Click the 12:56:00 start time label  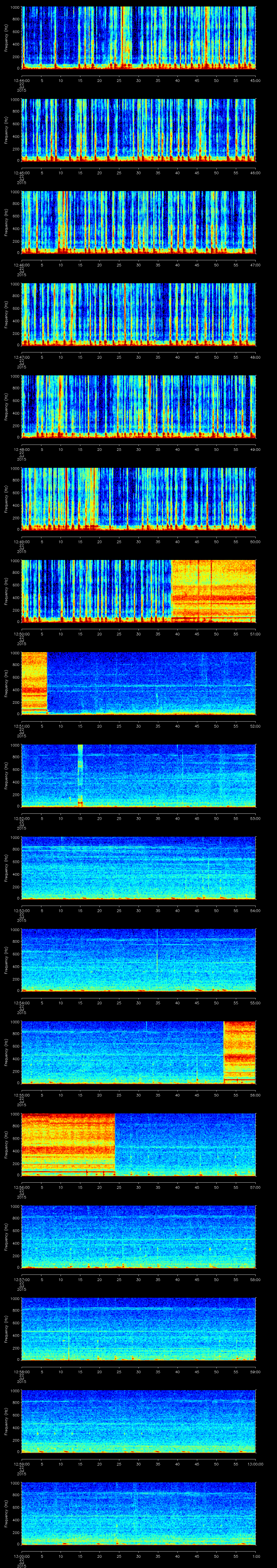(x=21, y=1187)
